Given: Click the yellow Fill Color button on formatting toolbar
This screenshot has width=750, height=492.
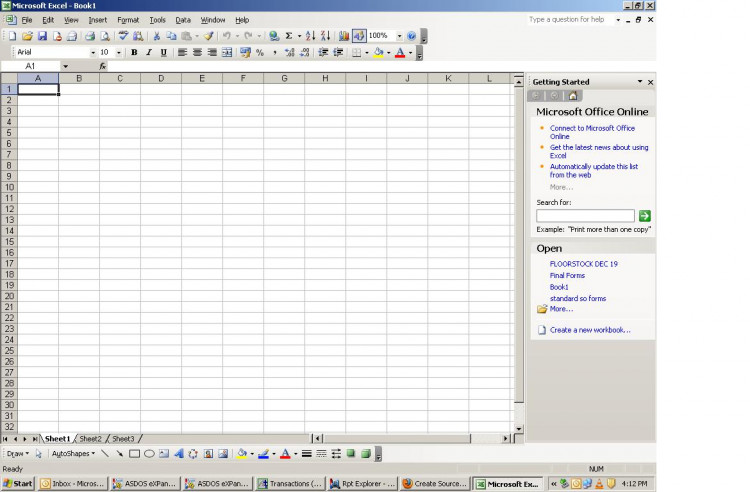Looking at the screenshot, I should coord(378,52).
